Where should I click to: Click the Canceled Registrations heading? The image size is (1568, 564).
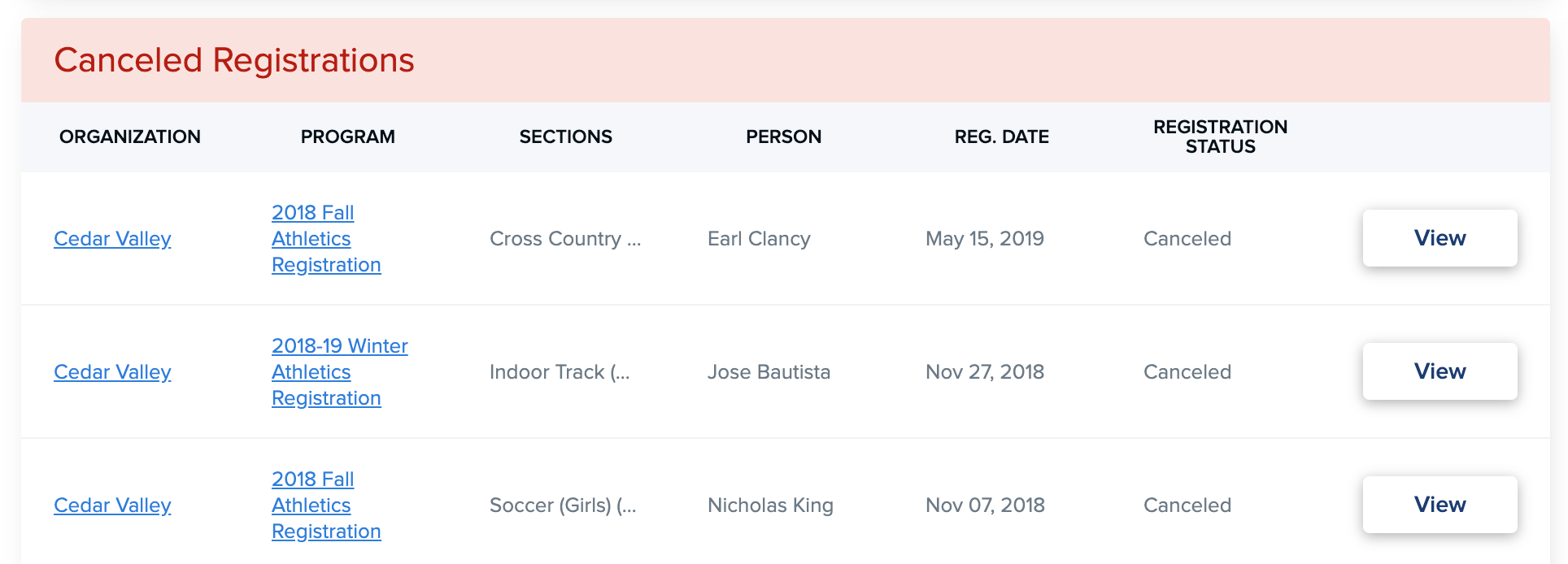(x=234, y=60)
